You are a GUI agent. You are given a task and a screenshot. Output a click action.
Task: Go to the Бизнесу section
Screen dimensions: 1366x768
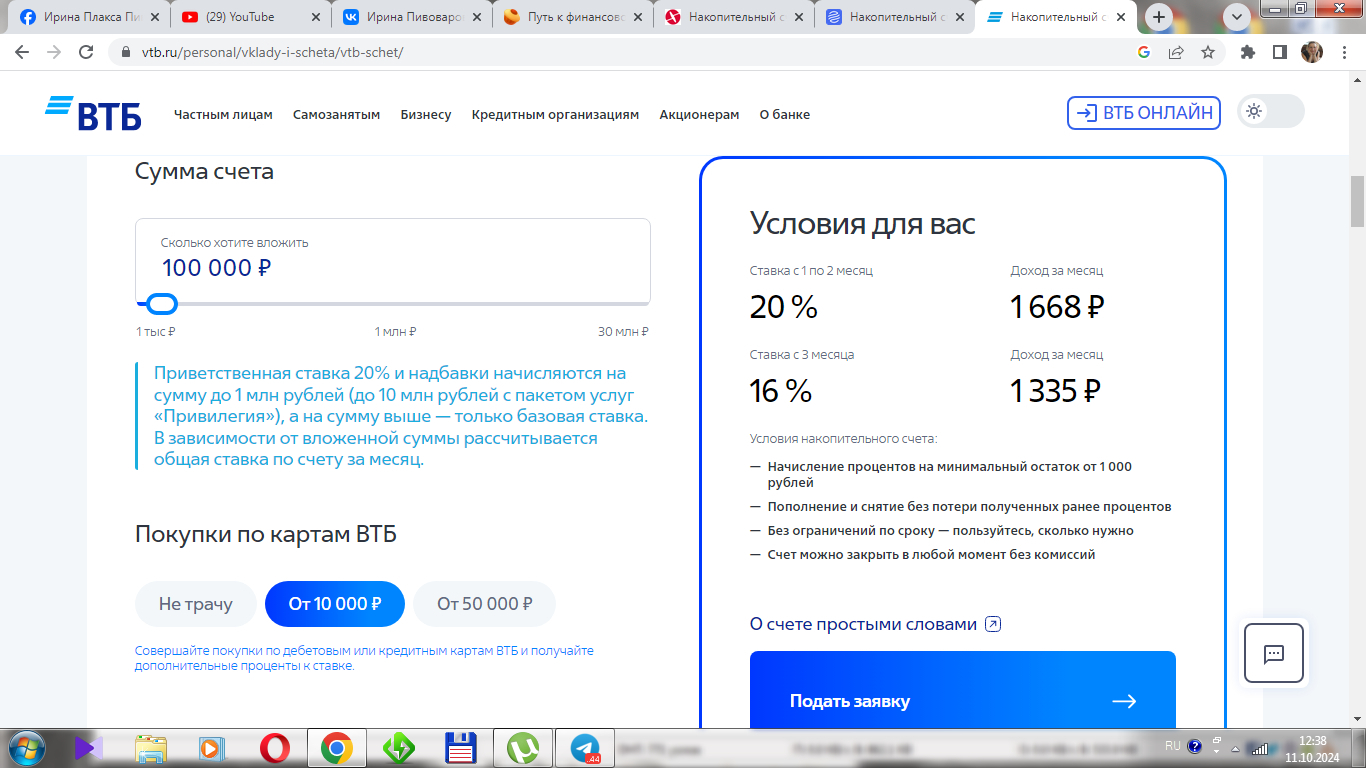(426, 115)
